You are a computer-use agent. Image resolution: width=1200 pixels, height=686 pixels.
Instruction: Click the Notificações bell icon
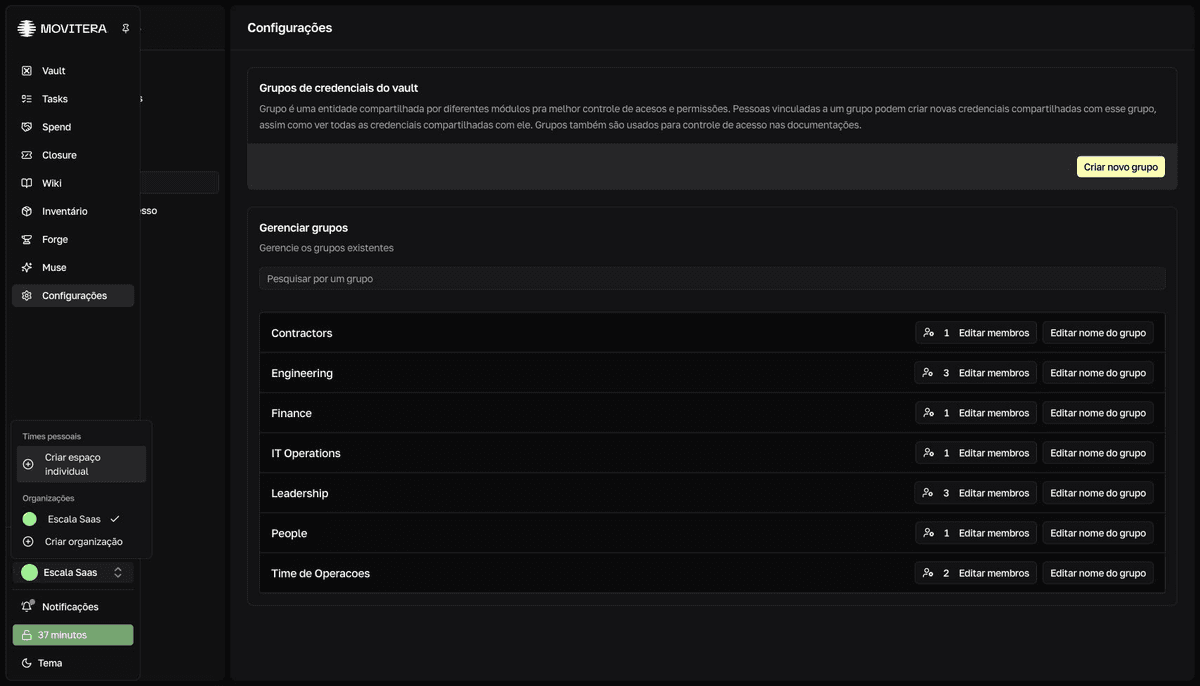click(x=27, y=606)
